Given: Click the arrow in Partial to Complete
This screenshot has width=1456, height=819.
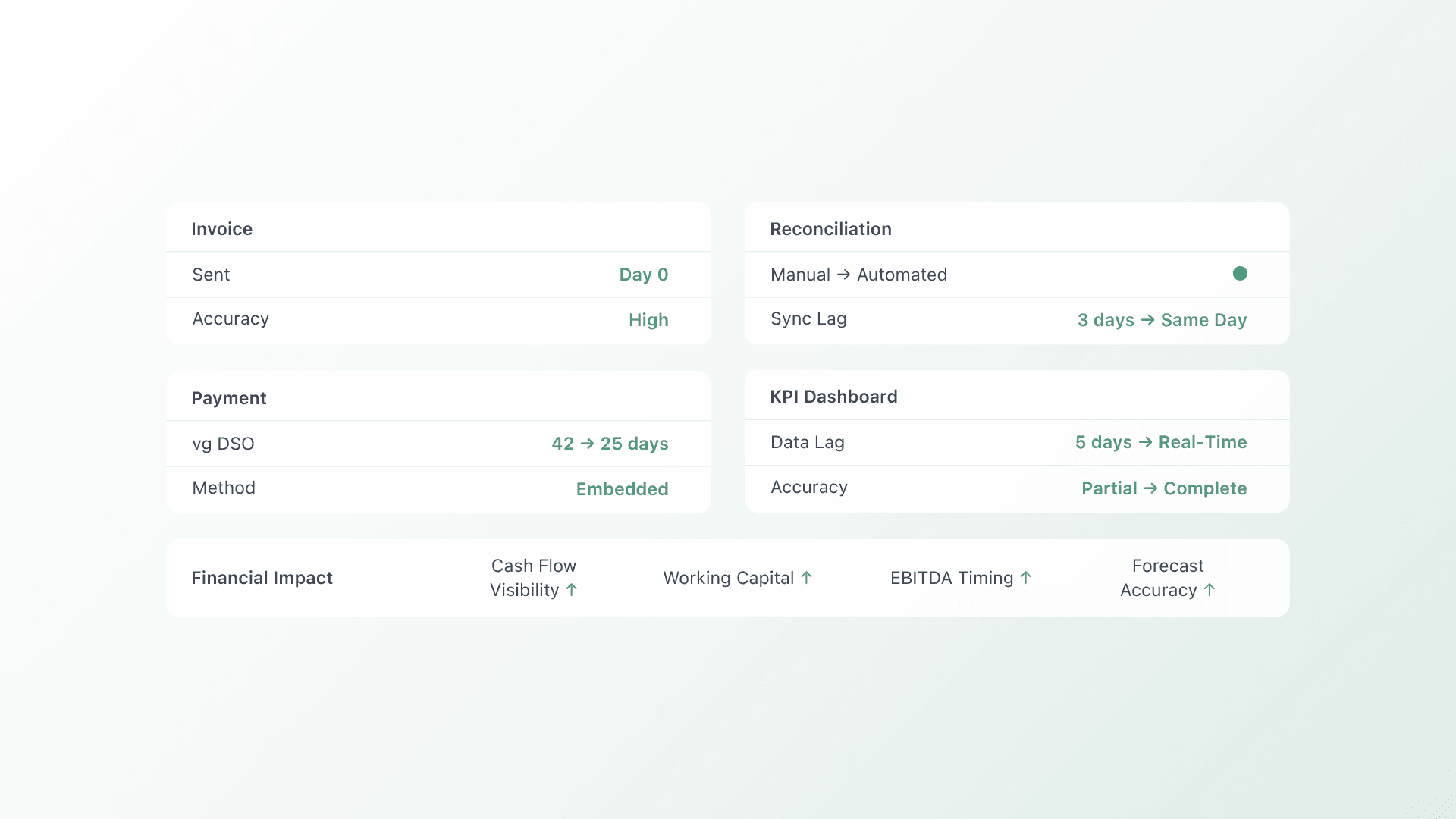Looking at the screenshot, I should (x=1150, y=488).
